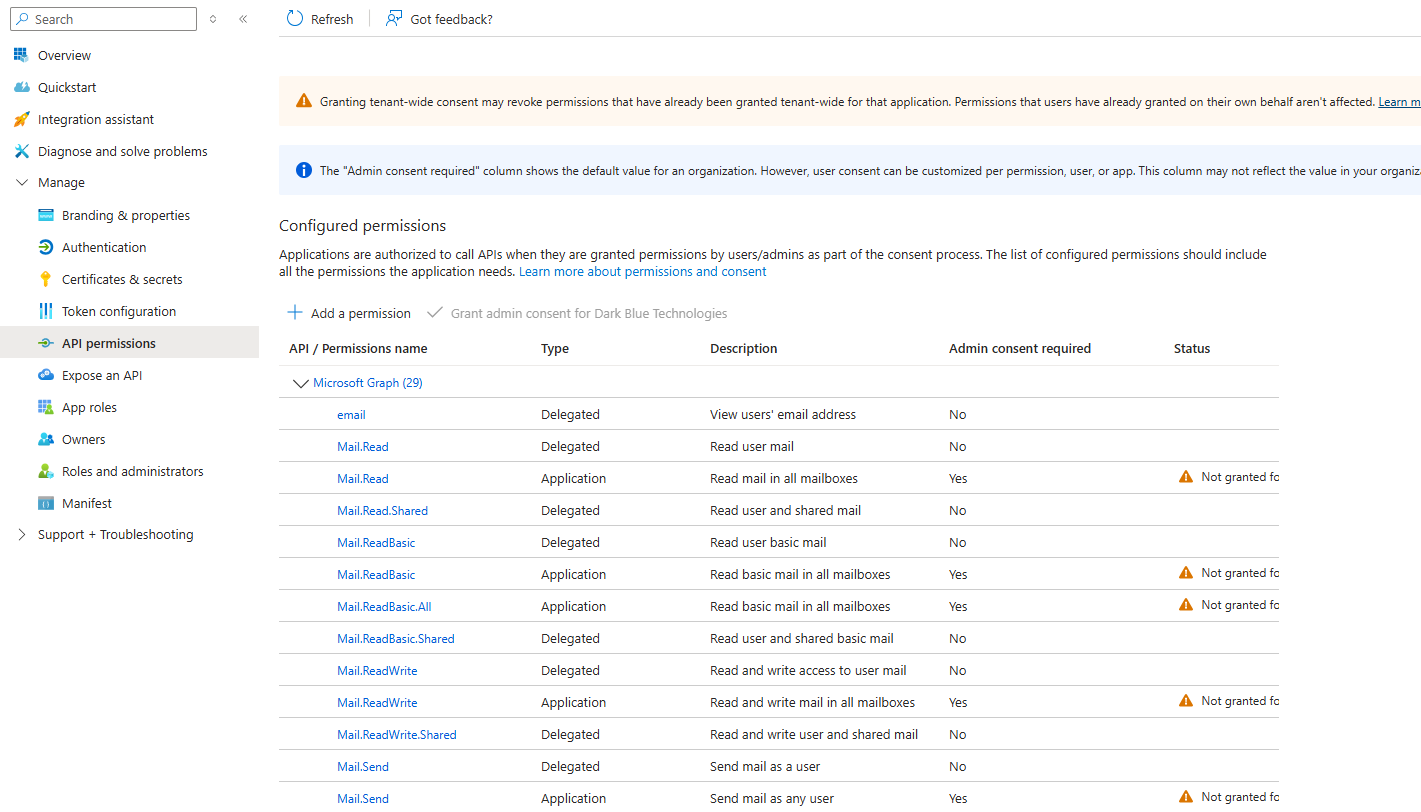Click in the sidebar Search field
The image size is (1421, 812).
tap(104, 19)
